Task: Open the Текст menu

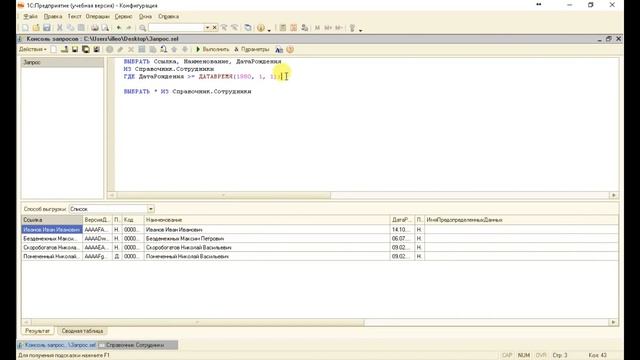Action: pos(74,16)
